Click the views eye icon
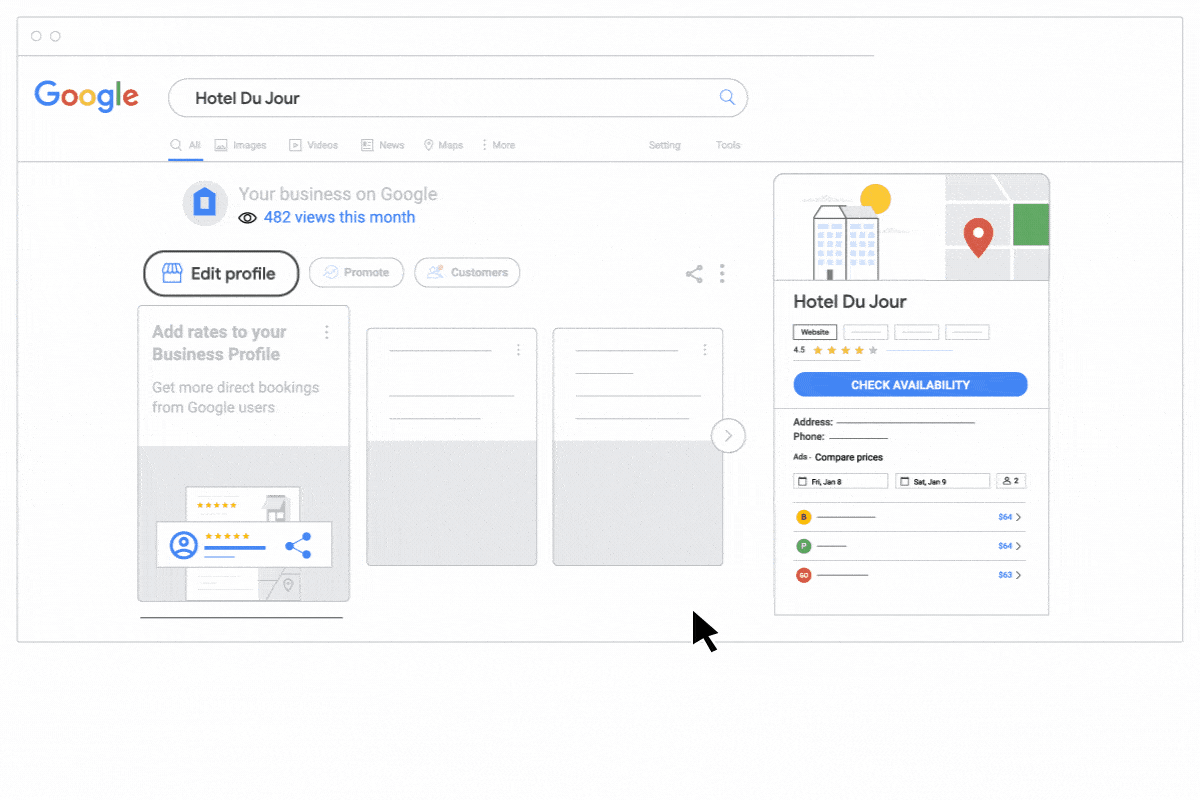 click(247, 217)
